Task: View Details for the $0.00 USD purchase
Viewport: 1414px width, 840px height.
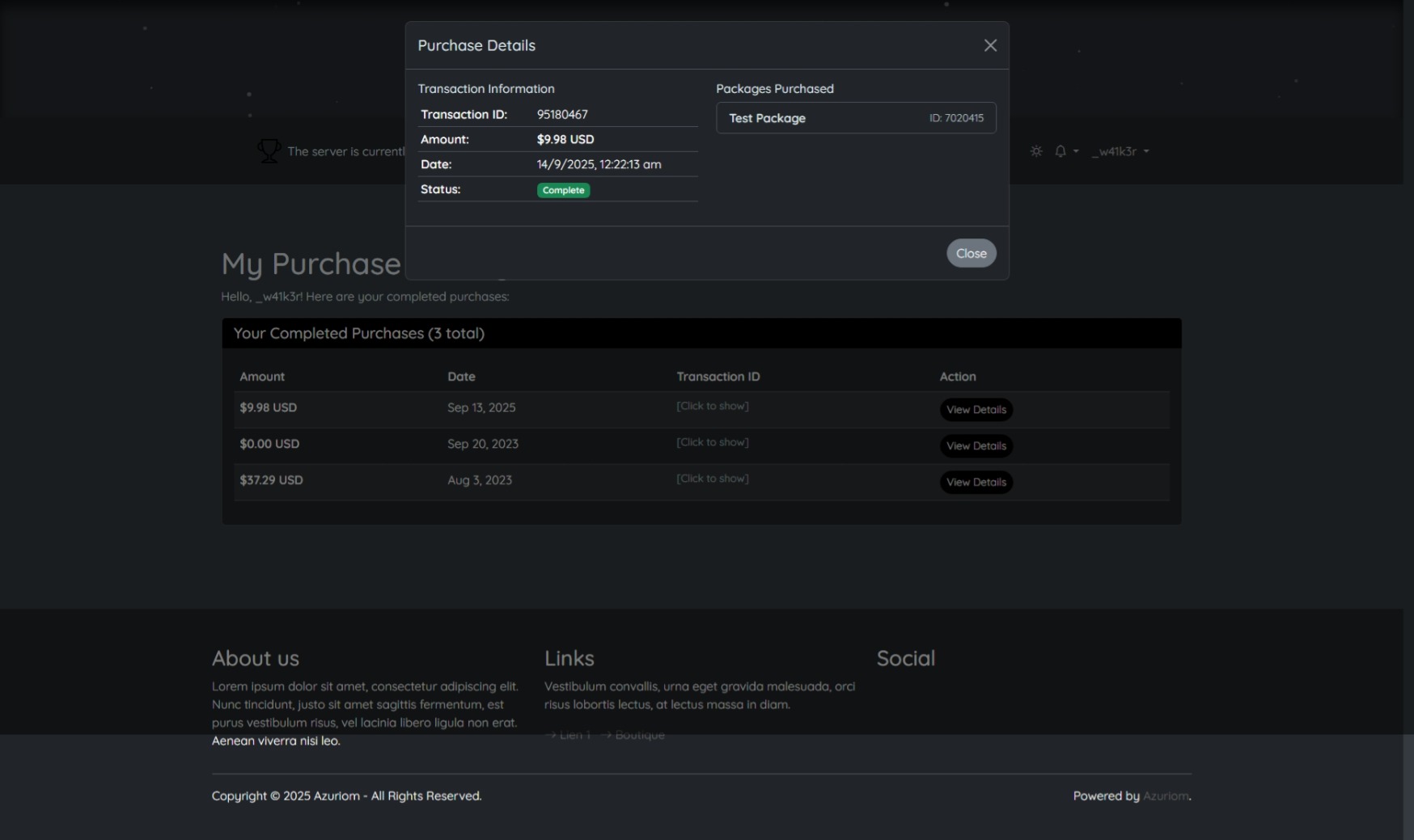Action: tap(976, 446)
